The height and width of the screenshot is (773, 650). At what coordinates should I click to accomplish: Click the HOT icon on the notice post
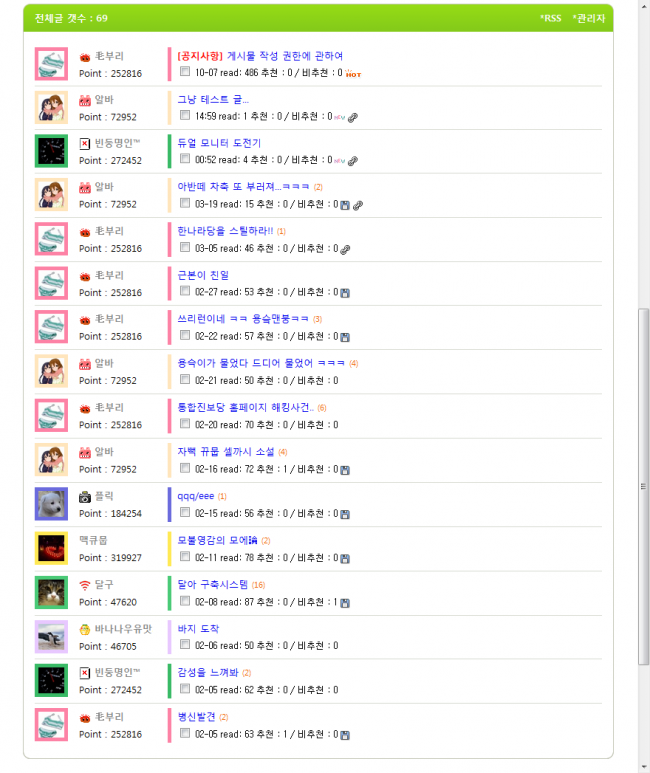[x=353, y=74]
